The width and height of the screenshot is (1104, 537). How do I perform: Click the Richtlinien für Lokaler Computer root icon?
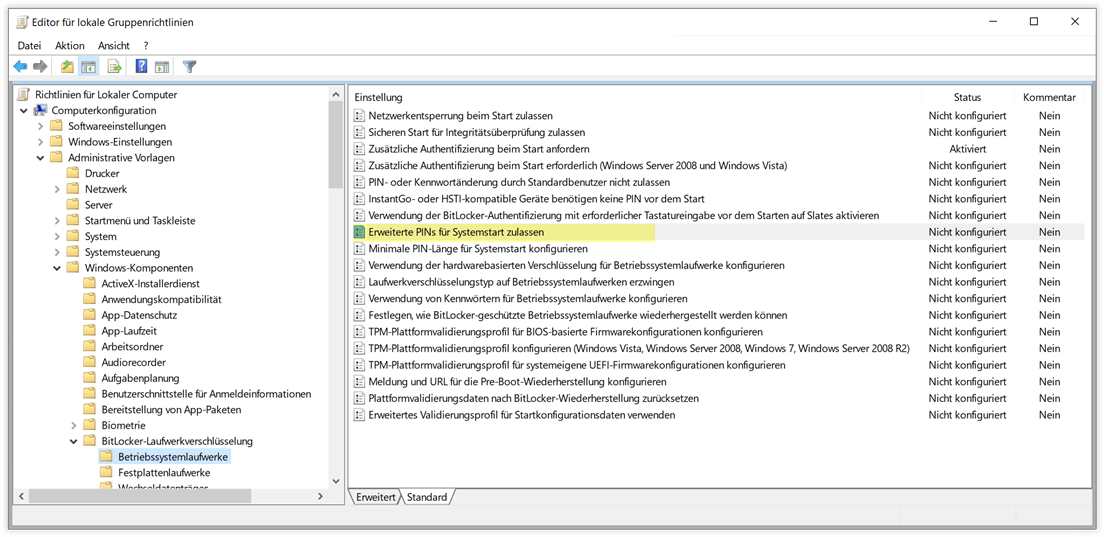click(24, 94)
